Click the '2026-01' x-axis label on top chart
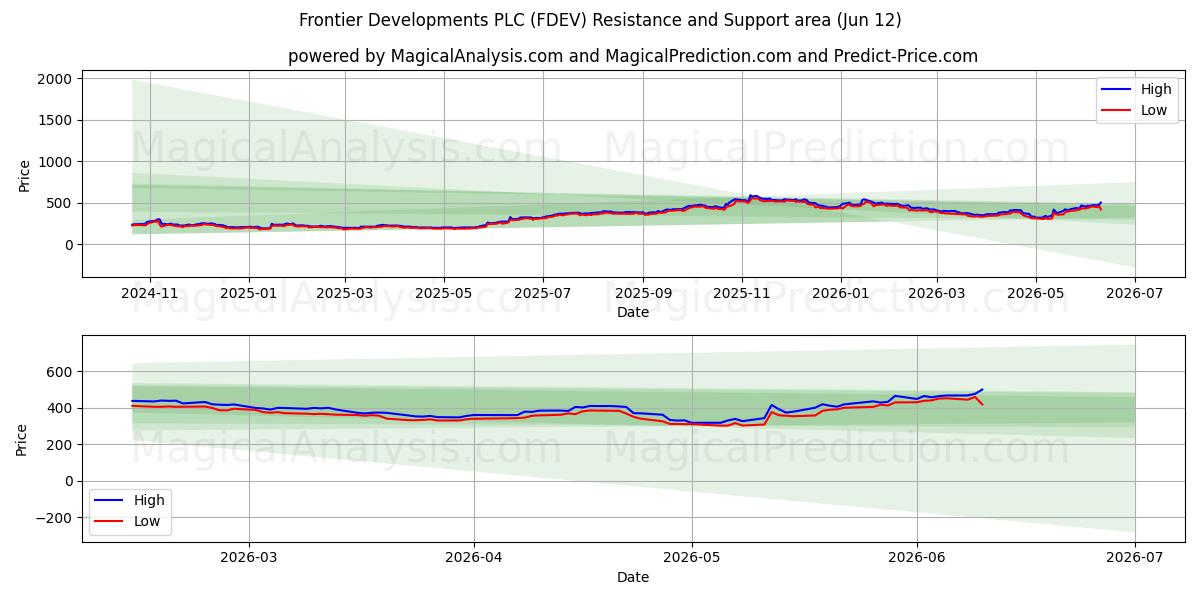 (840, 293)
